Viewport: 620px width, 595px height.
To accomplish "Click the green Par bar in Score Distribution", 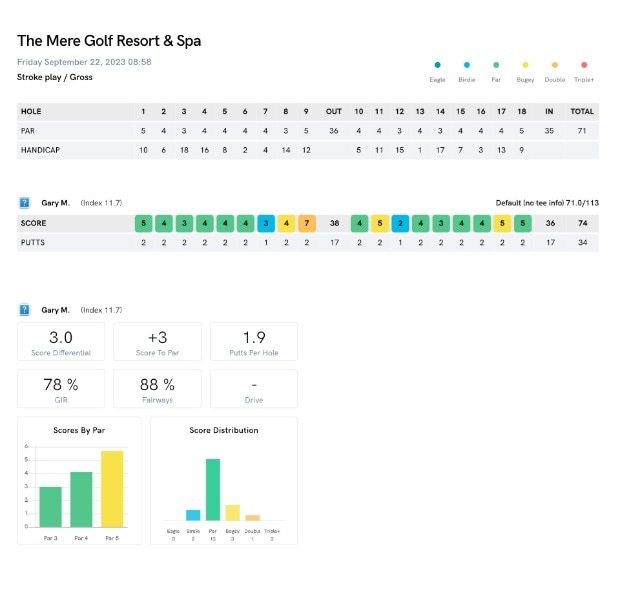I will tap(213, 490).
